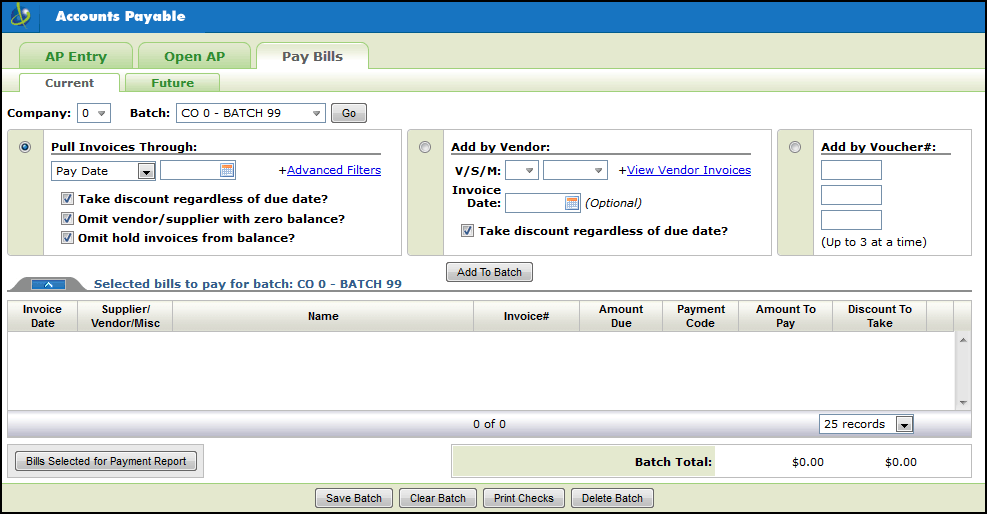Click the Accounts Payable logo icon
This screenshot has width=987, height=514.
19,16
